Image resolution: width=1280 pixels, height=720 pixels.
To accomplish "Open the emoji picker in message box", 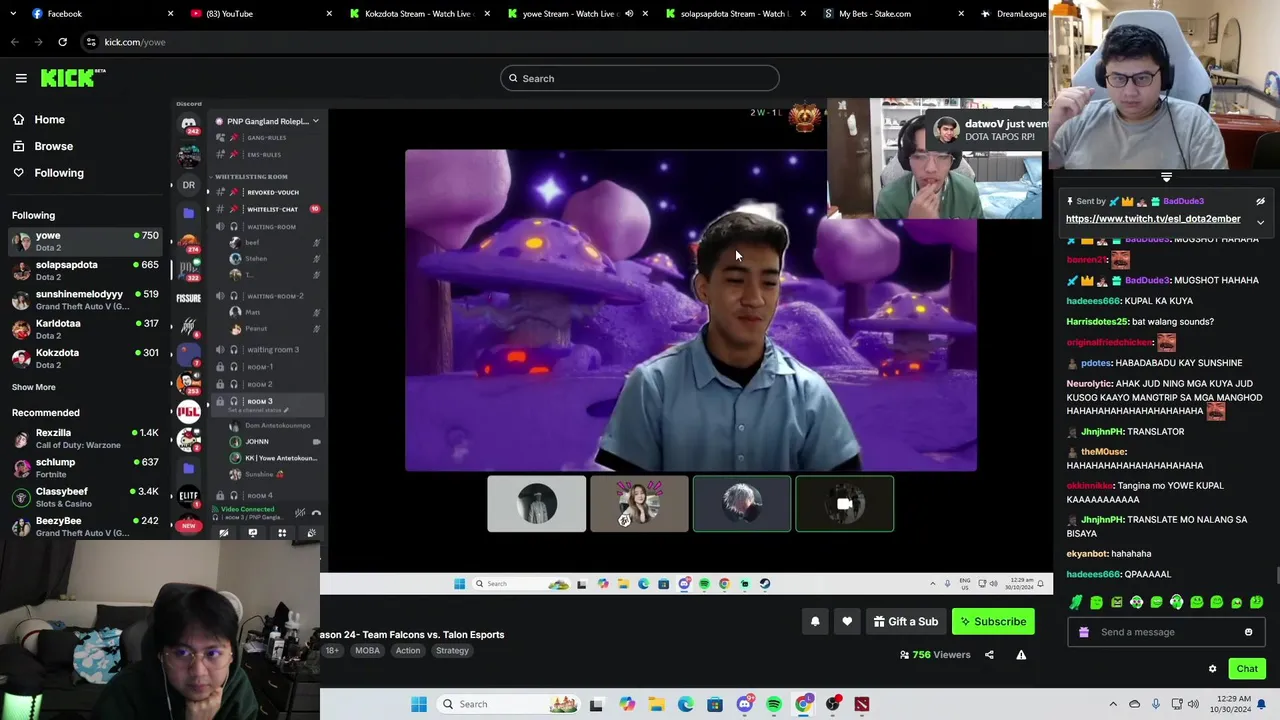I will point(1248,632).
